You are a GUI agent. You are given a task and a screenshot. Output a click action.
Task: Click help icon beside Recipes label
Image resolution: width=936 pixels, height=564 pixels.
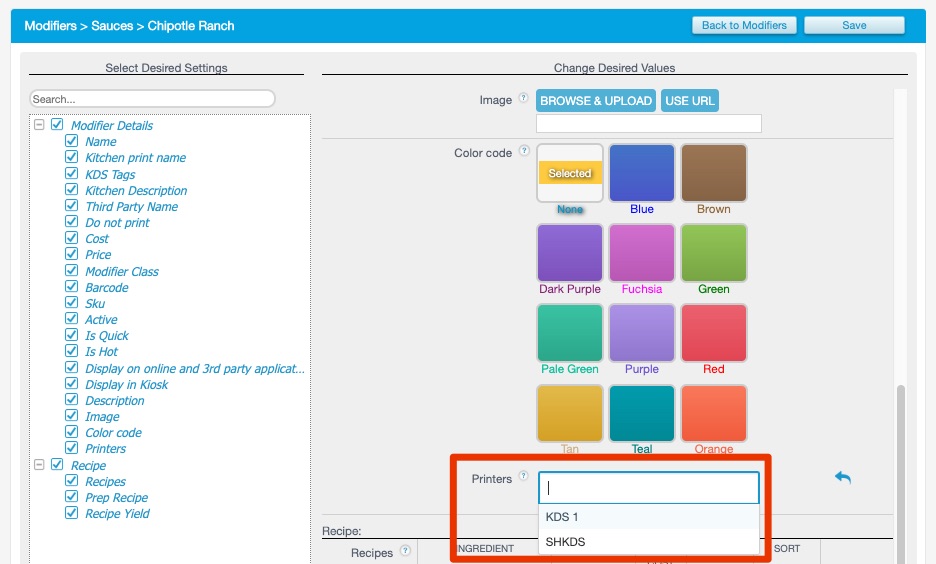pos(405,551)
